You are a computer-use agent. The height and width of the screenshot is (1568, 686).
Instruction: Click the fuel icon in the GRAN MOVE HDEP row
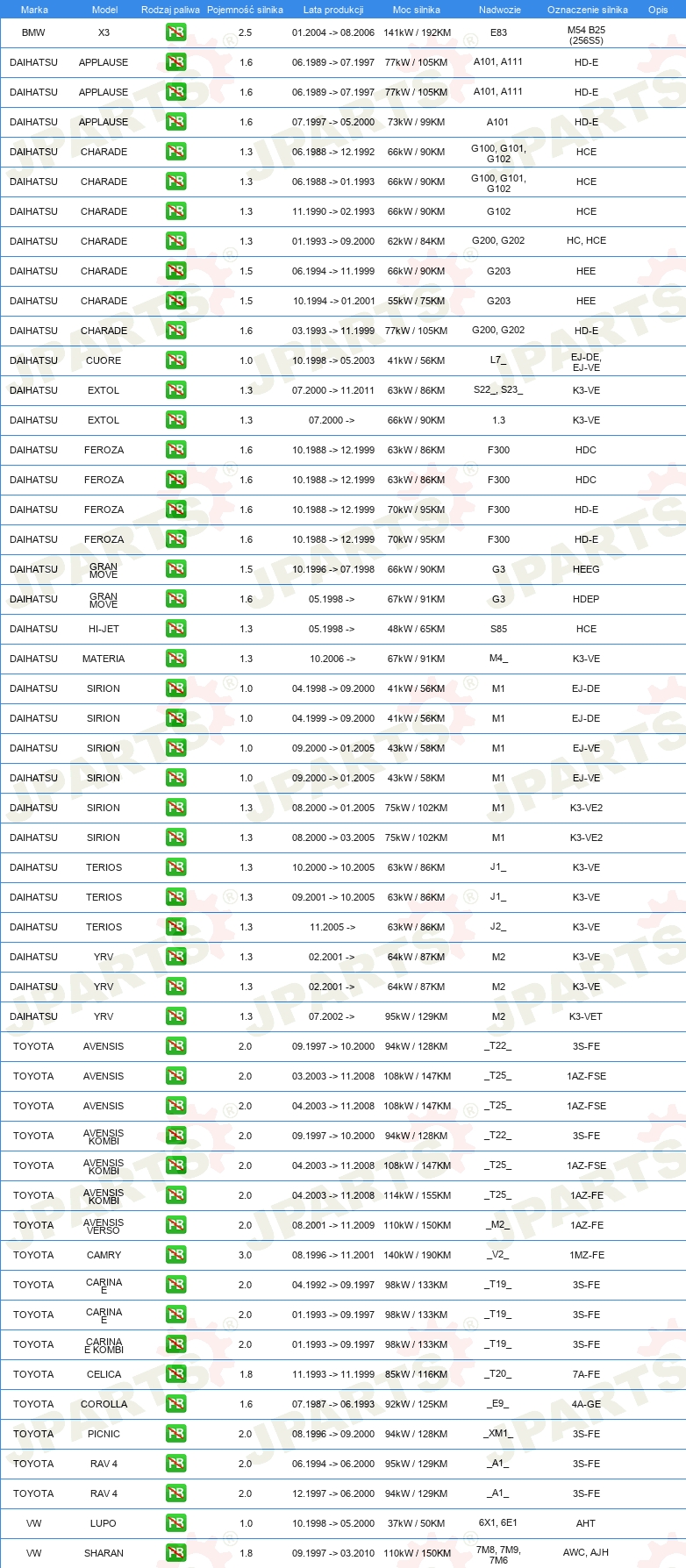click(x=175, y=599)
